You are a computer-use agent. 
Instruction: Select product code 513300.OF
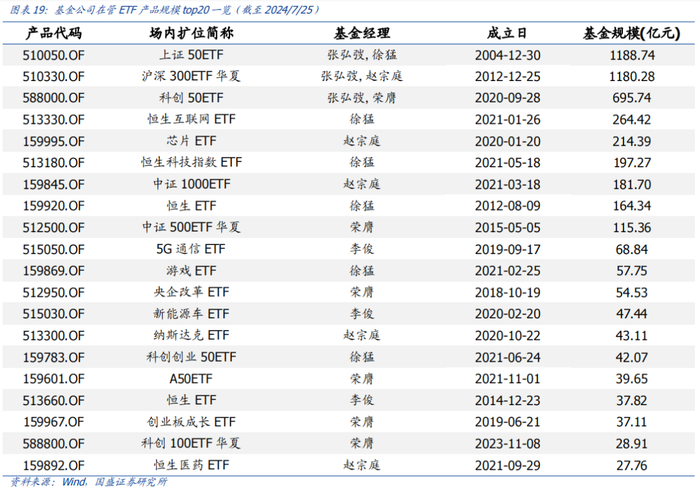click(x=54, y=336)
